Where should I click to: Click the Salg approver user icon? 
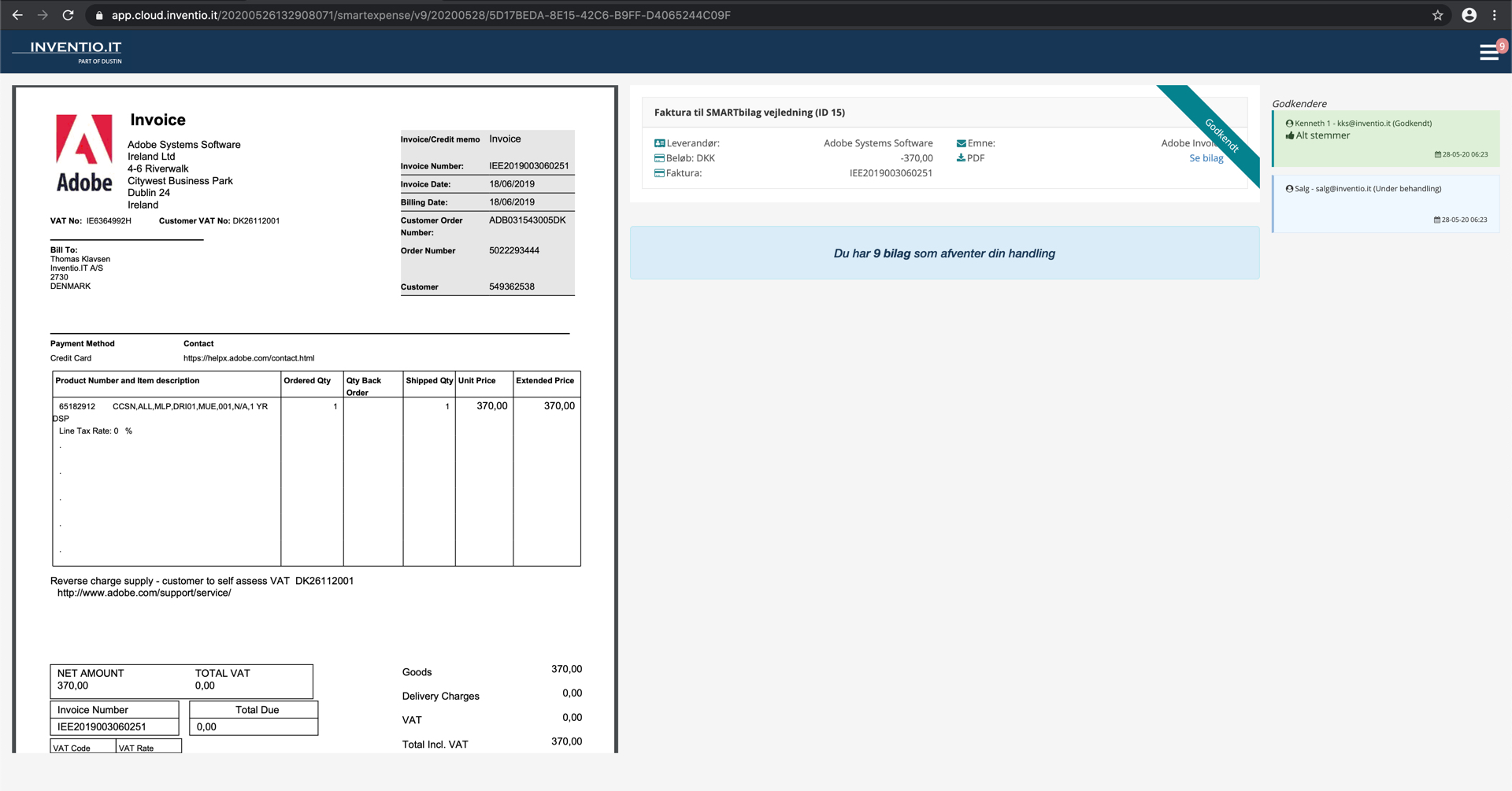tap(1289, 189)
